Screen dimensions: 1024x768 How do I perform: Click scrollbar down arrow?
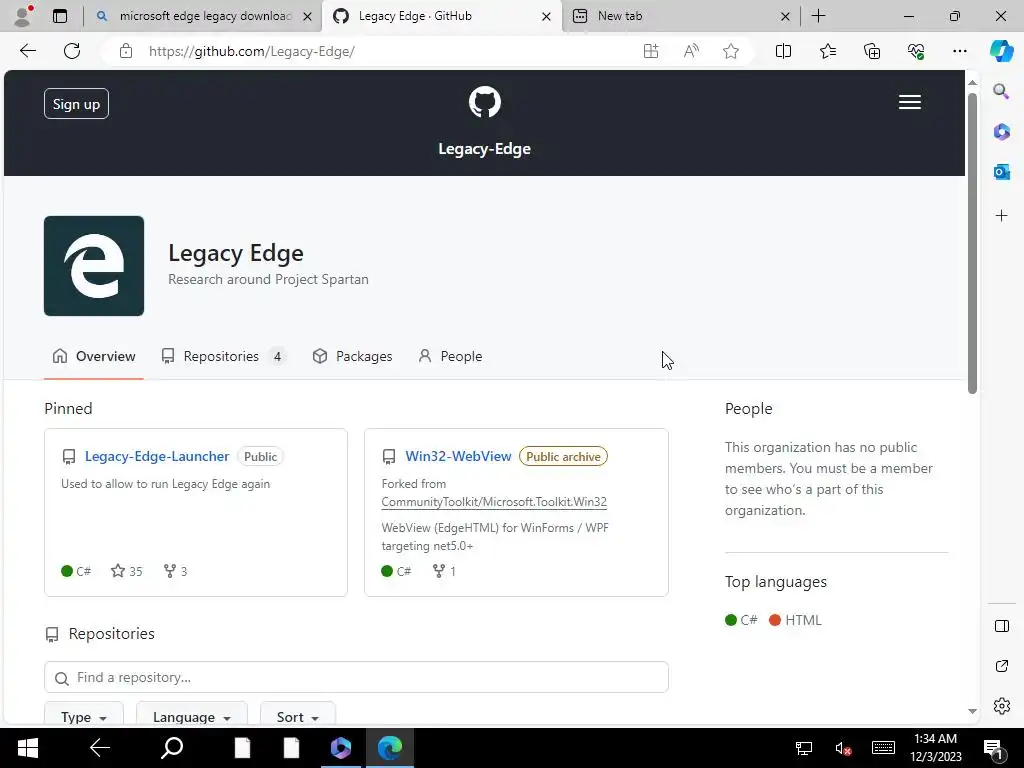click(x=972, y=711)
